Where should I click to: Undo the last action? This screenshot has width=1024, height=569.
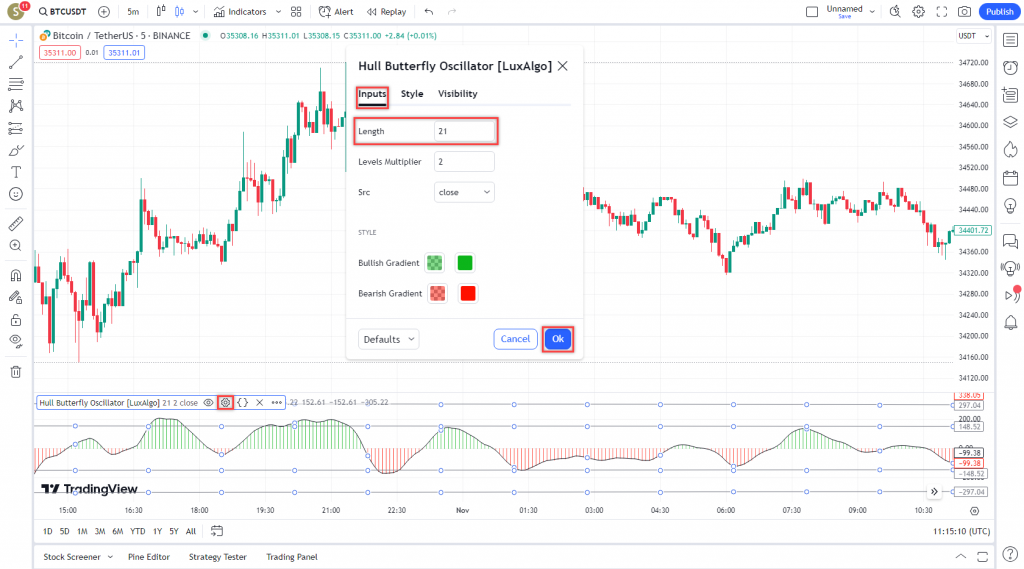tap(428, 12)
